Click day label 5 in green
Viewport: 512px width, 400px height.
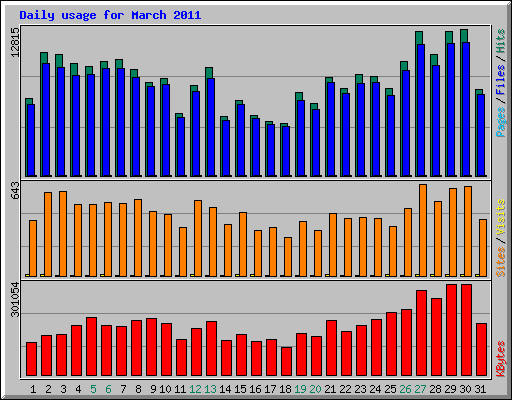(x=93, y=389)
